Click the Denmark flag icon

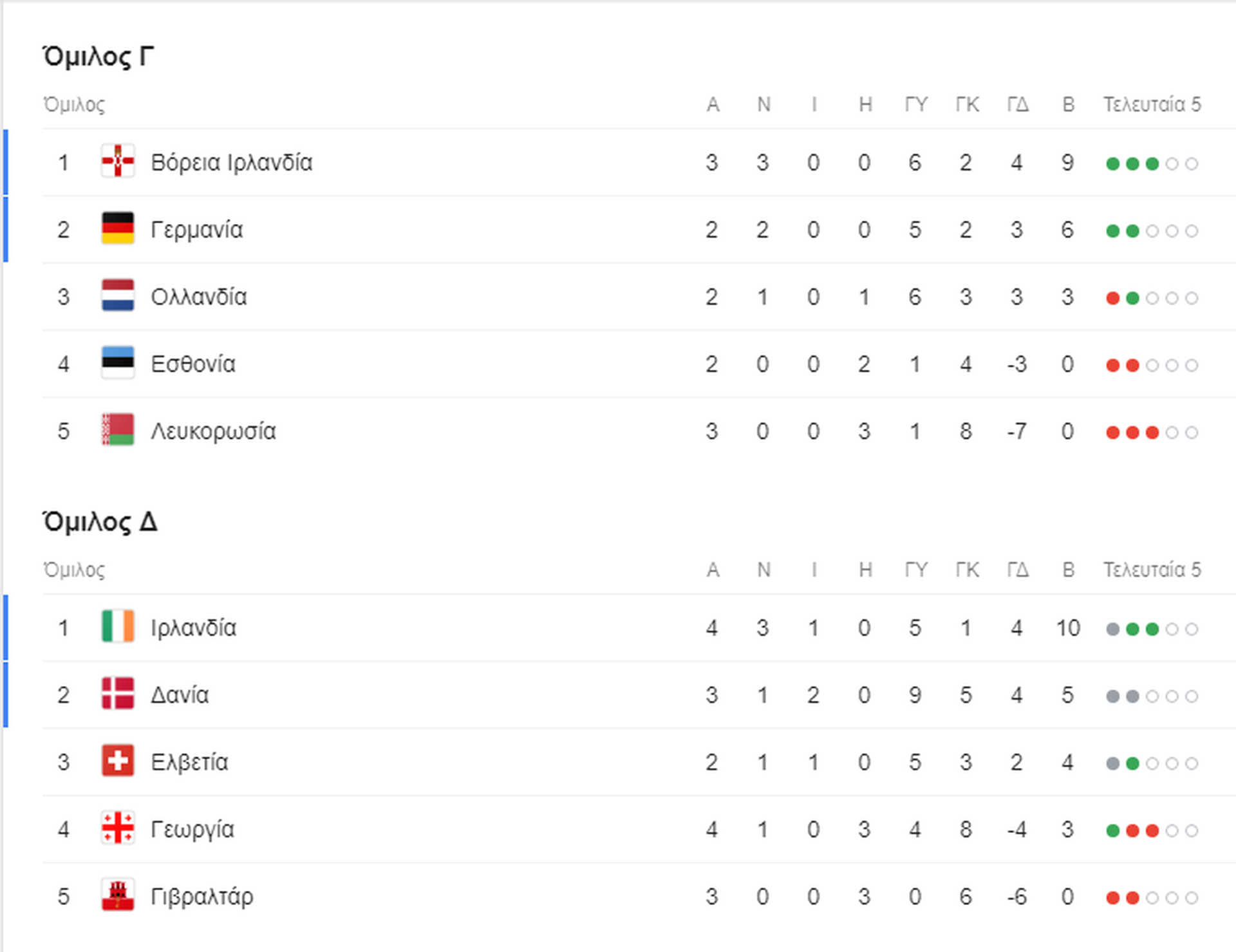point(118,693)
